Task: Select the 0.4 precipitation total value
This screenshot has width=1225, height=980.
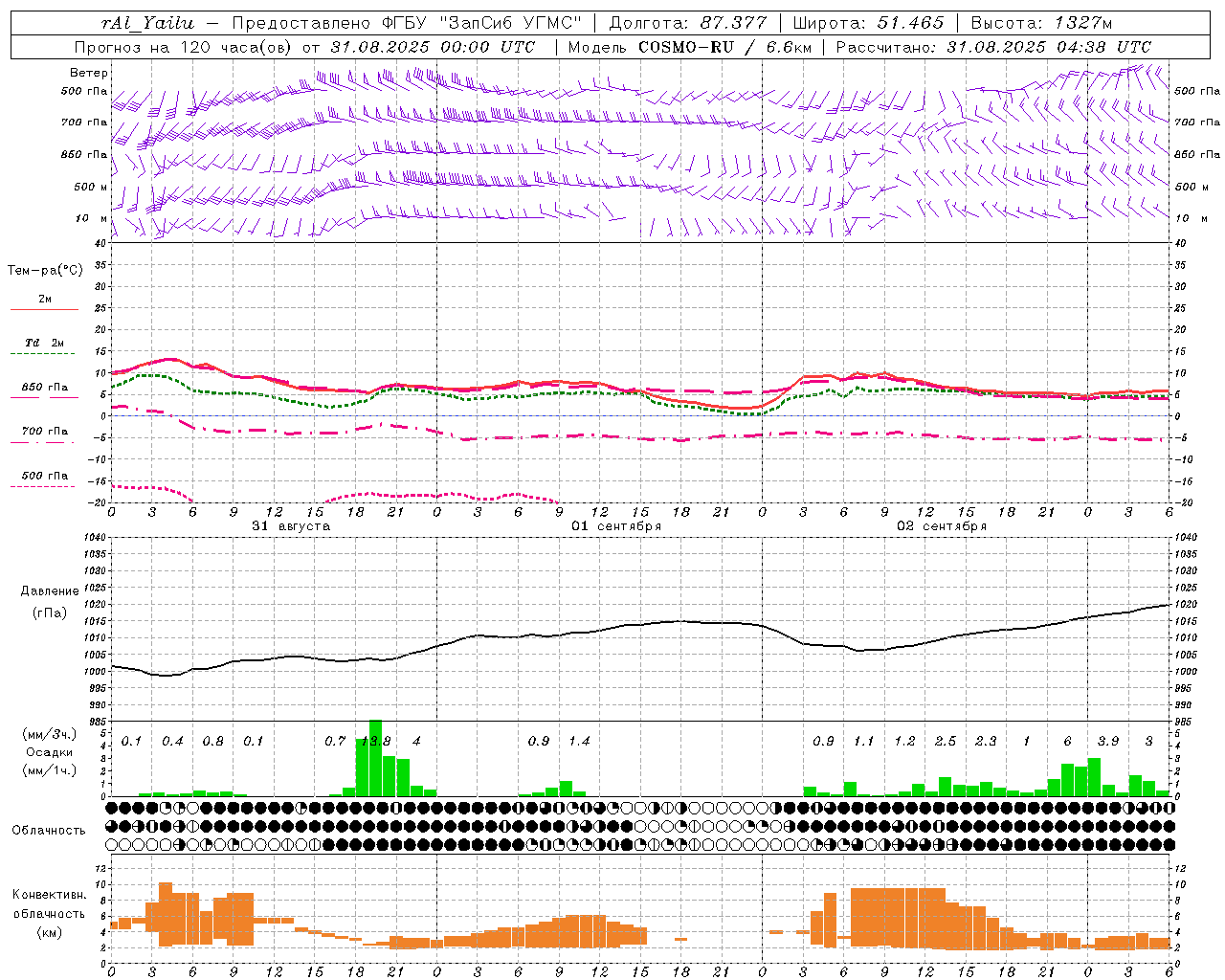Action: pos(172,741)
